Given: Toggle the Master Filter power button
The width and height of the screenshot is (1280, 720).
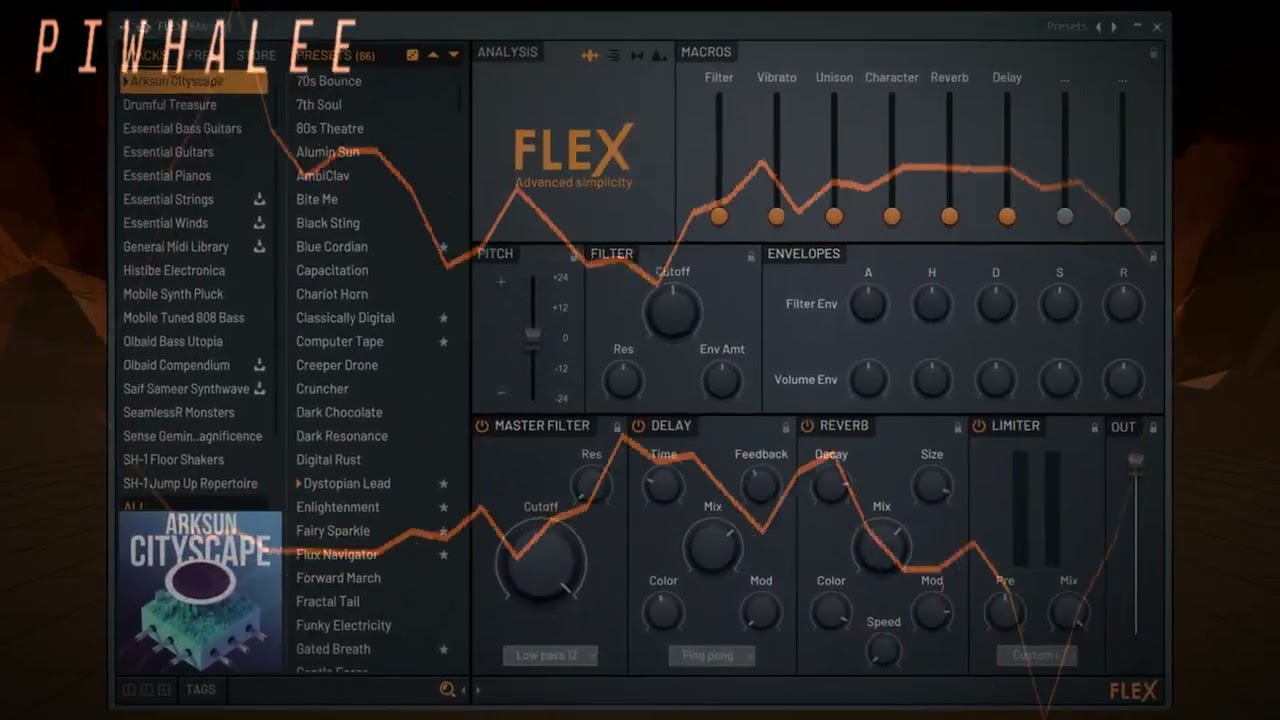Looking at the screenshot, I should (x=482, y=426).
